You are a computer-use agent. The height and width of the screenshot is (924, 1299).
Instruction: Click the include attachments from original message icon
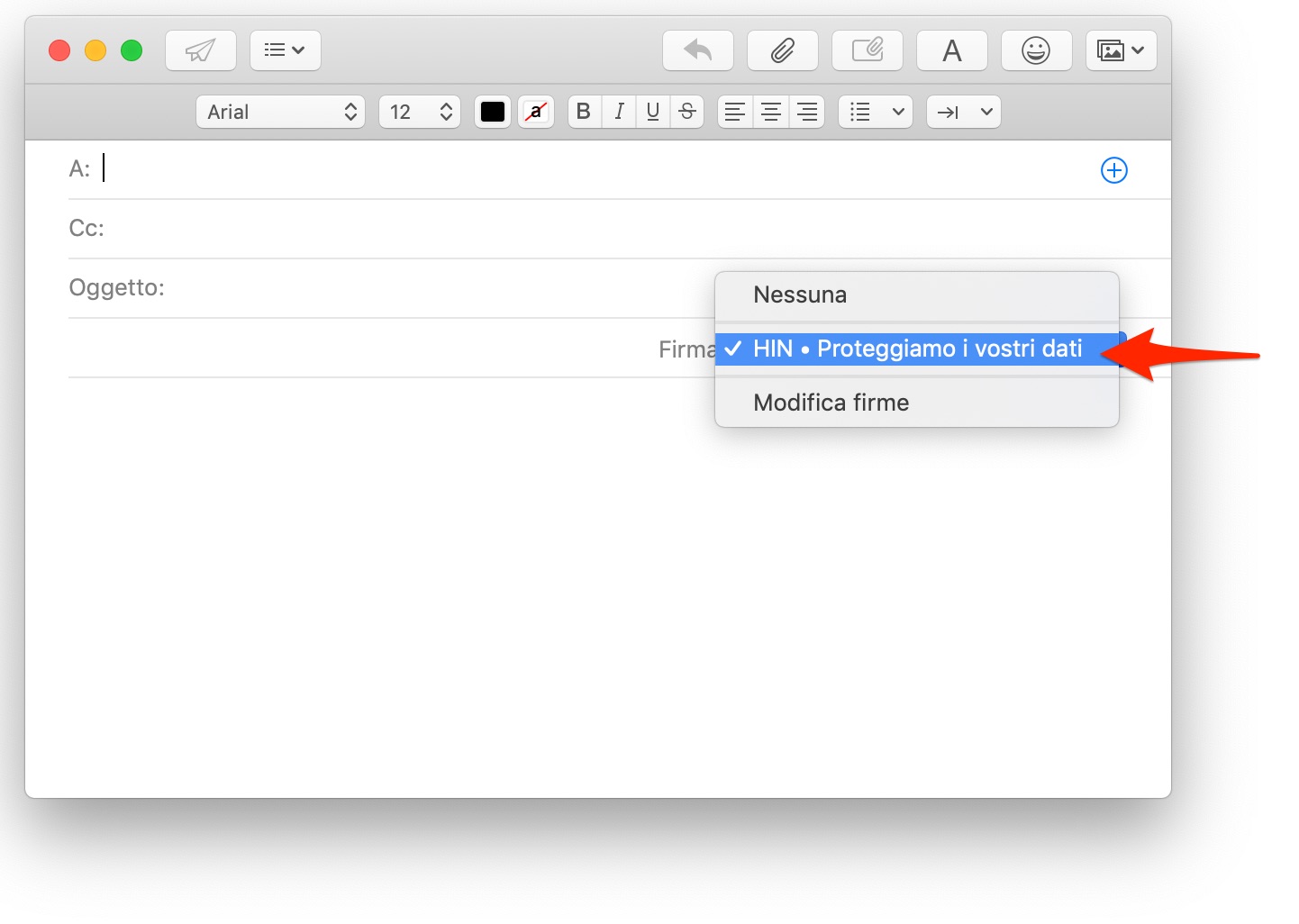click(868, 50)
